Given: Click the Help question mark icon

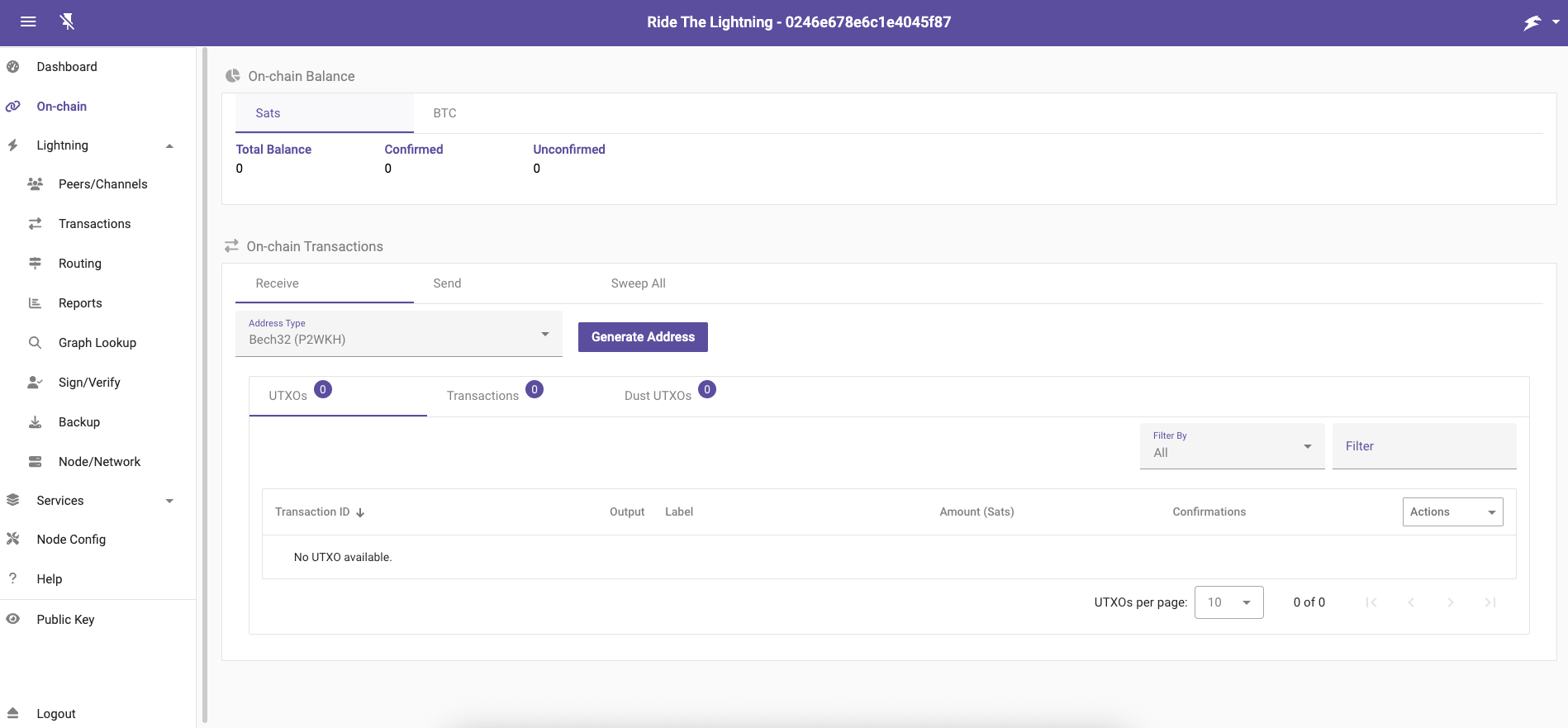Looking at the screenshot, I should (x=13, y=578).
